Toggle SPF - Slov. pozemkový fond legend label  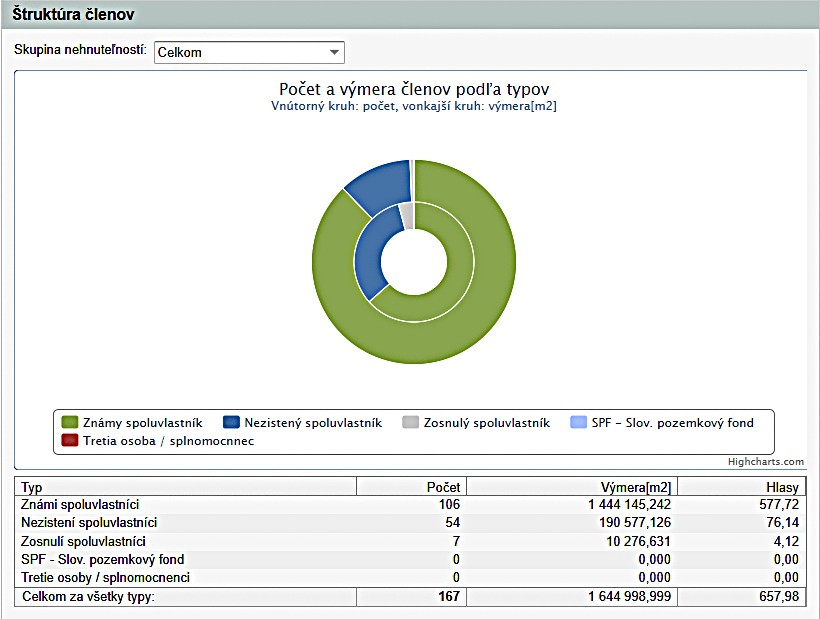(672, 423)
